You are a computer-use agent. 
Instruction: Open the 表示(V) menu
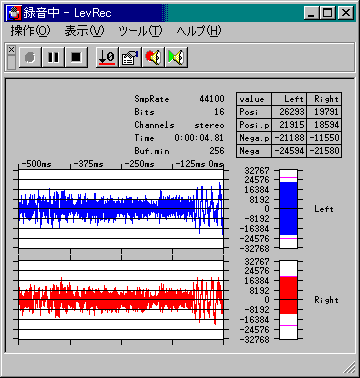[x=84, y=31]
